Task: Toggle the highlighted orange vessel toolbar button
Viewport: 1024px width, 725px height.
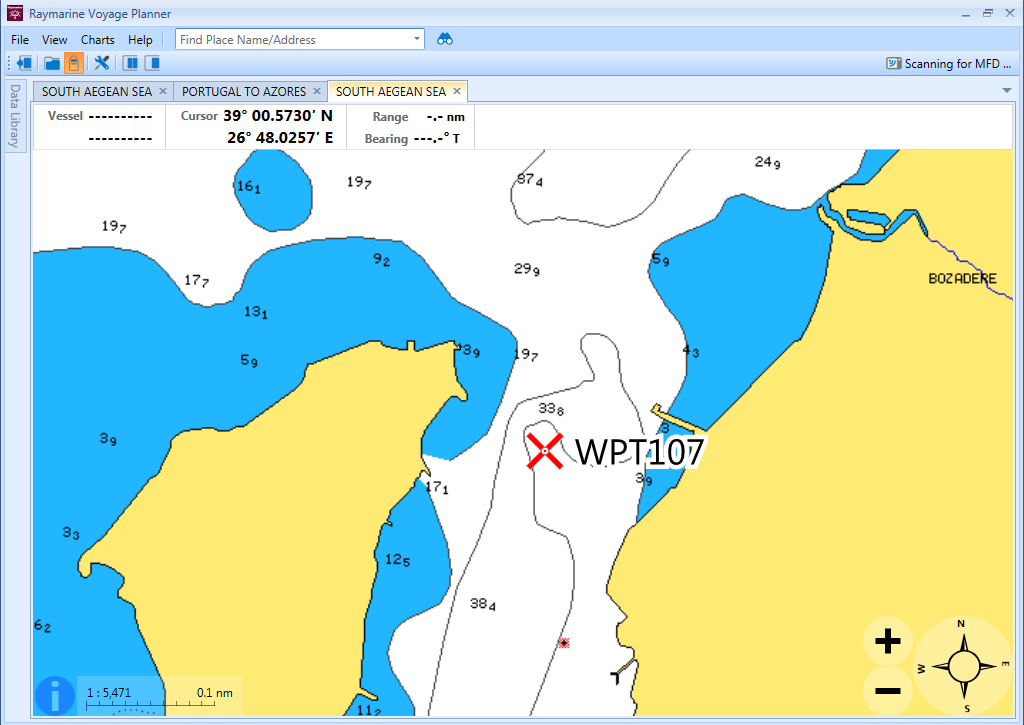Action: click(x=74, y=63)
